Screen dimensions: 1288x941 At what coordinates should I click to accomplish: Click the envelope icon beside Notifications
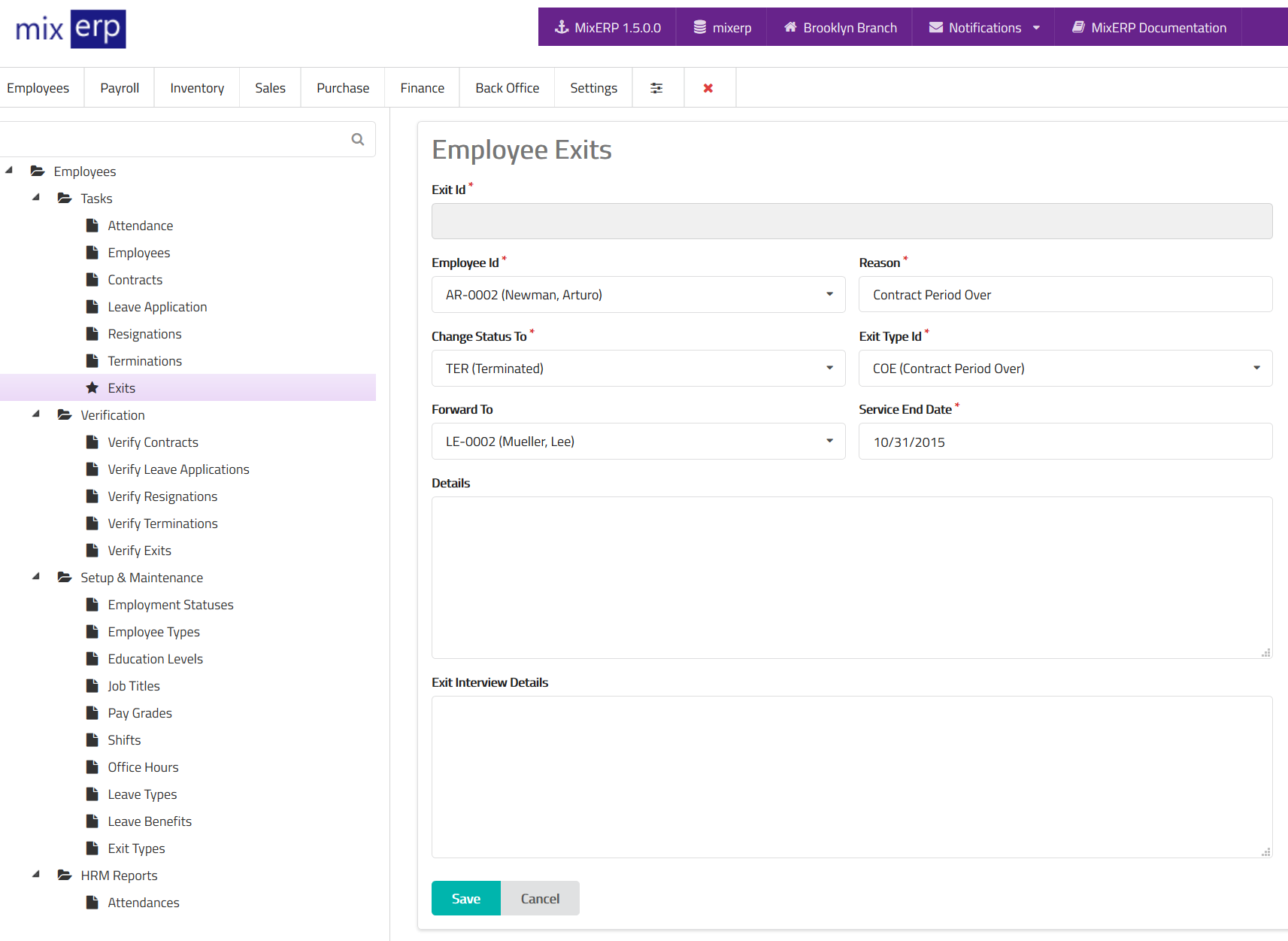(936, 27)
